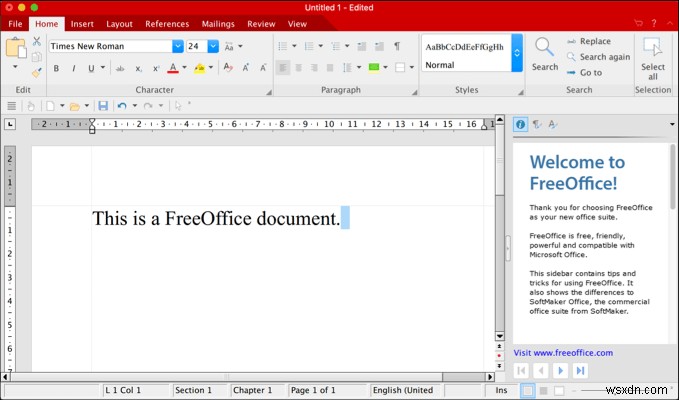Viewport: 679px width, 400px height.
Task: Click the Decrease indent icon
Action: pyautogui.click(x=362, y=46)
